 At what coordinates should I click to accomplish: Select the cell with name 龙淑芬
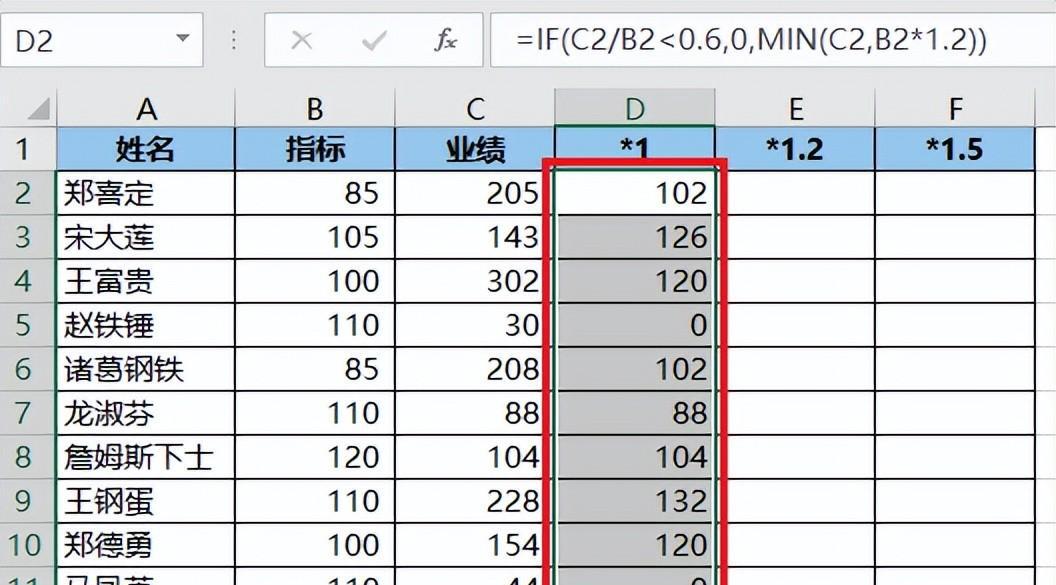146,413
